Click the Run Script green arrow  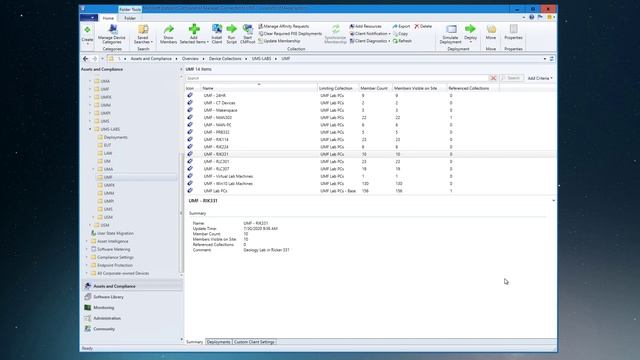(231, 29)
